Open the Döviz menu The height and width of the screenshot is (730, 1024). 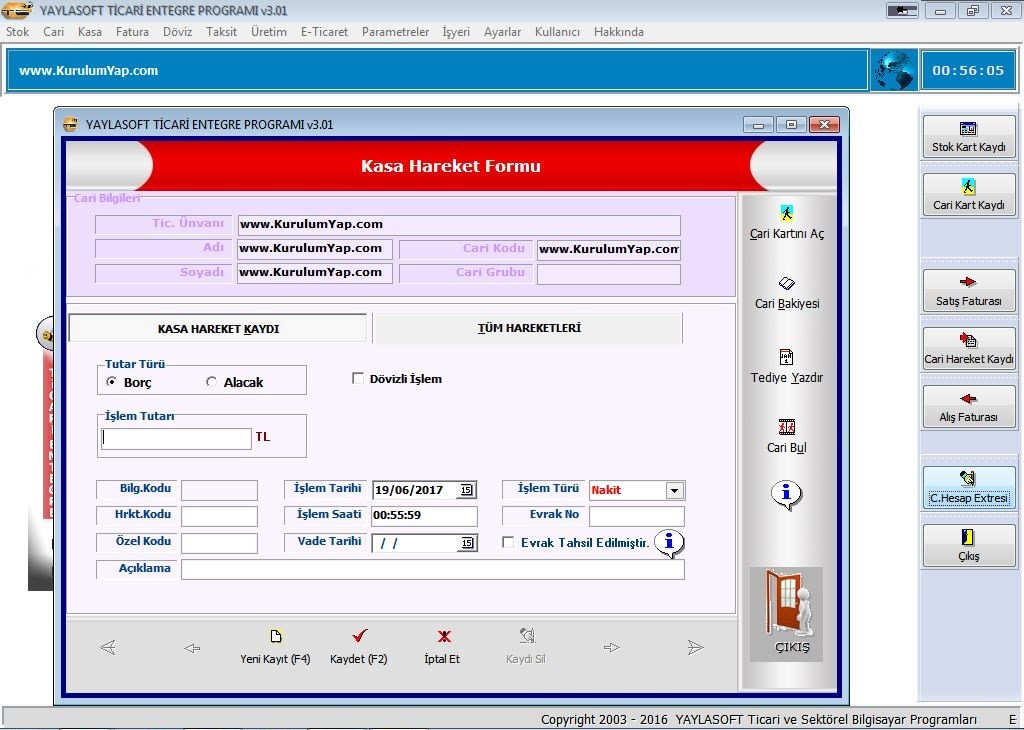coord(178,31)
